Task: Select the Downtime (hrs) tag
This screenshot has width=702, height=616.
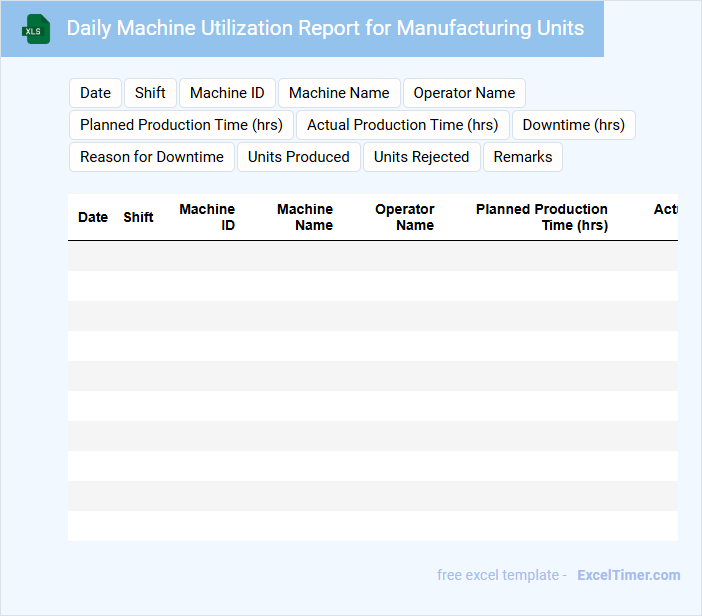Action: pyautogui.click(x=573, y=125)
